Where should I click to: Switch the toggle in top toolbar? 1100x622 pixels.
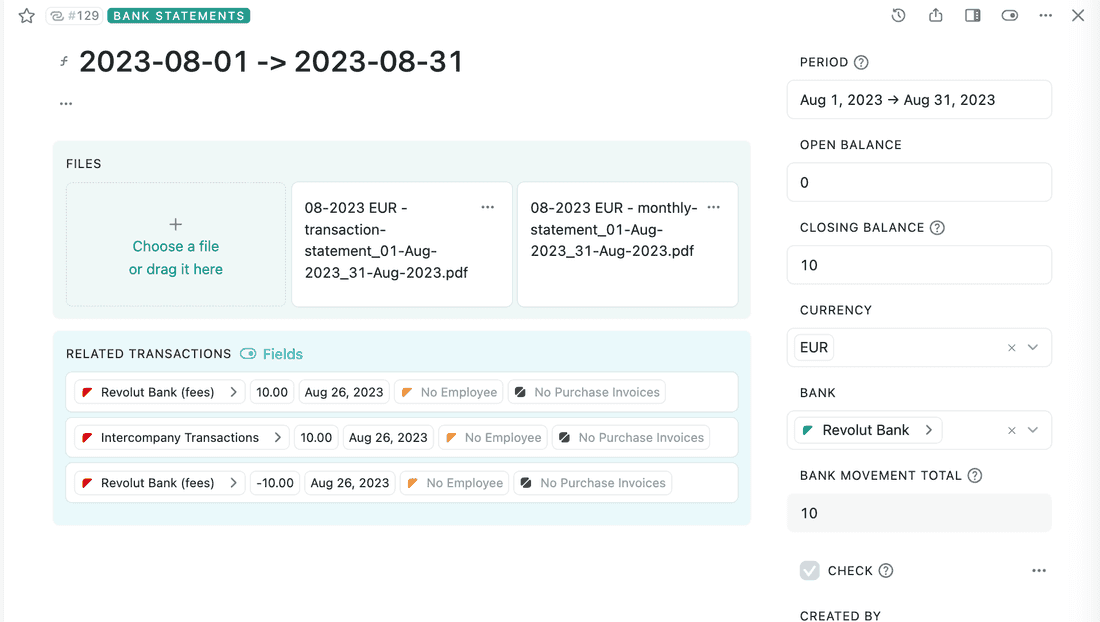point(1009,16)
